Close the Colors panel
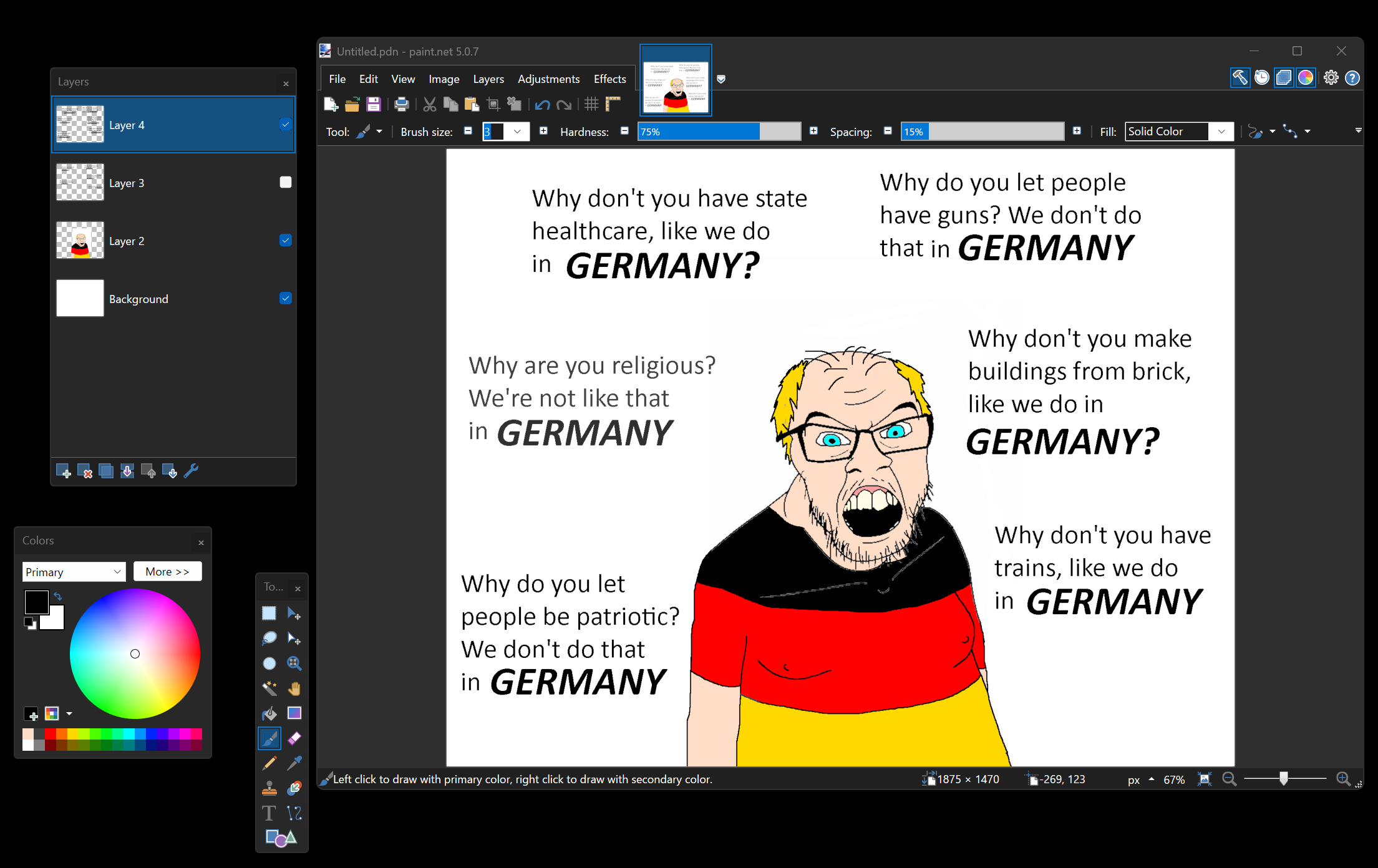The width and height of the screenshot is (1378, 868). click(201, 542)
